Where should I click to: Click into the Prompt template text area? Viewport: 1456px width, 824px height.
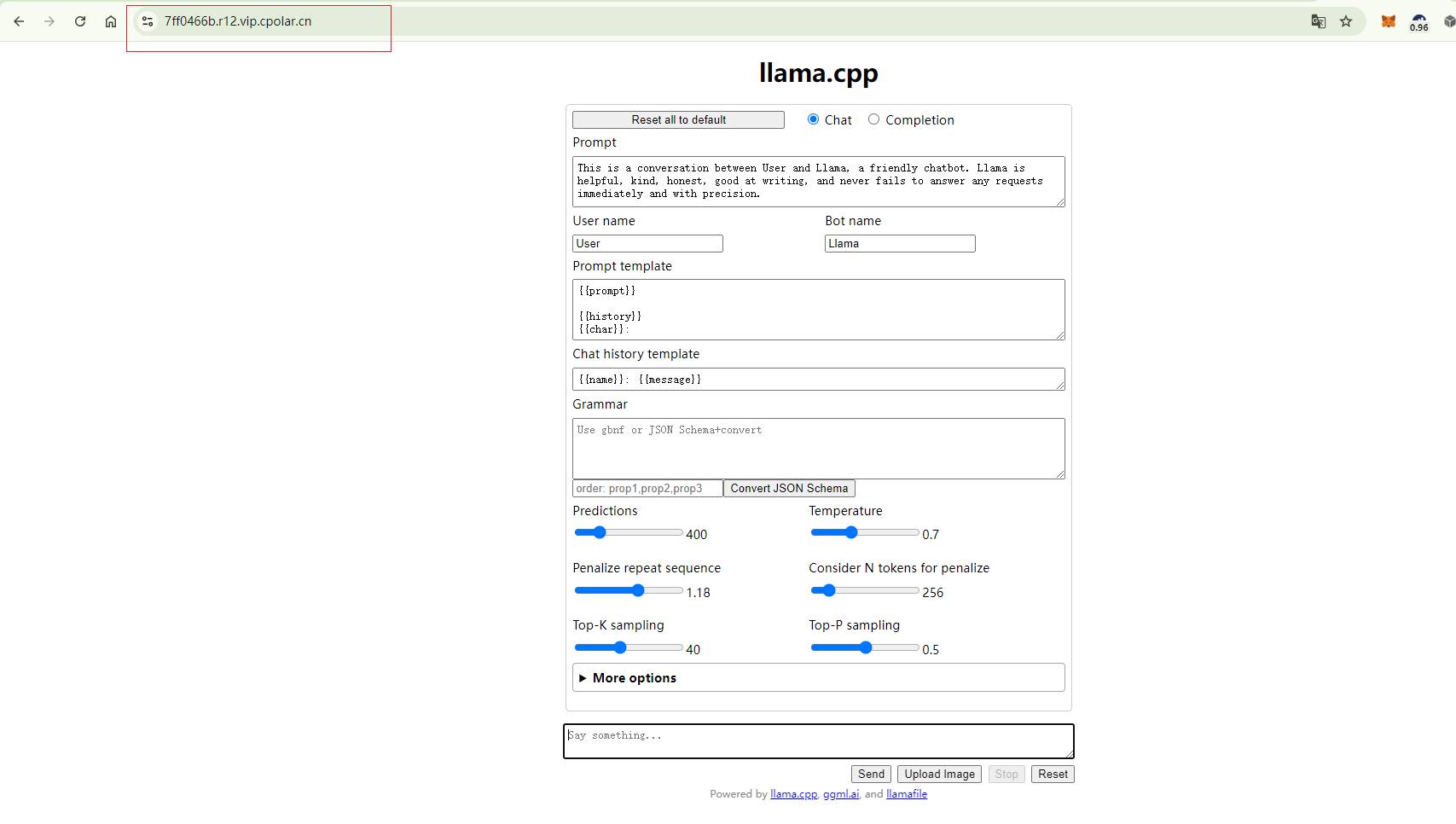click(818, 310)
